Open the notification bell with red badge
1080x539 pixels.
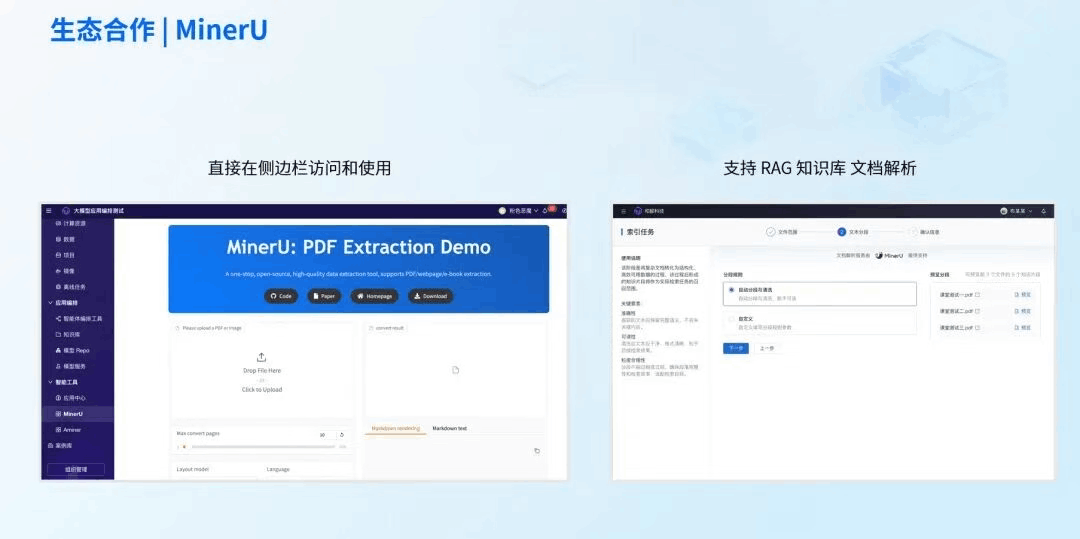tap(546, 211)
